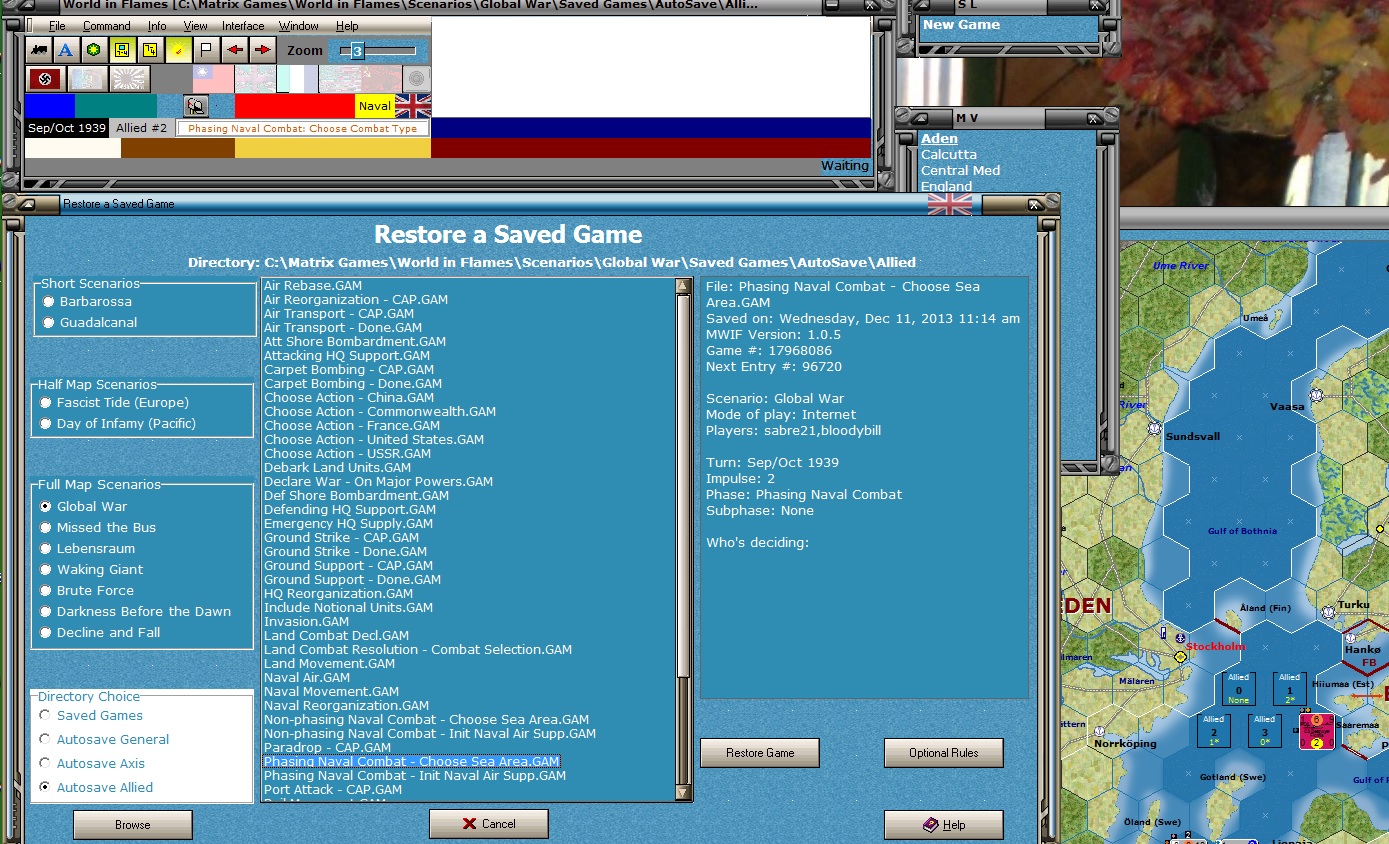Click the red right arrow toolbar icon

[x=262, y=50]
